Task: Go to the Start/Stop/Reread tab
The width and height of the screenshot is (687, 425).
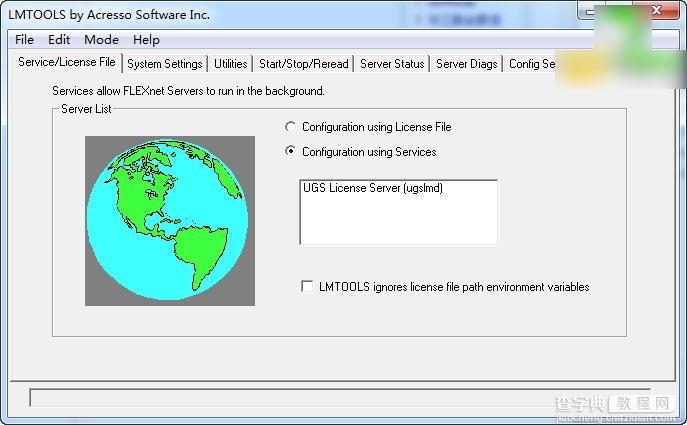Action: pos(304,64)
